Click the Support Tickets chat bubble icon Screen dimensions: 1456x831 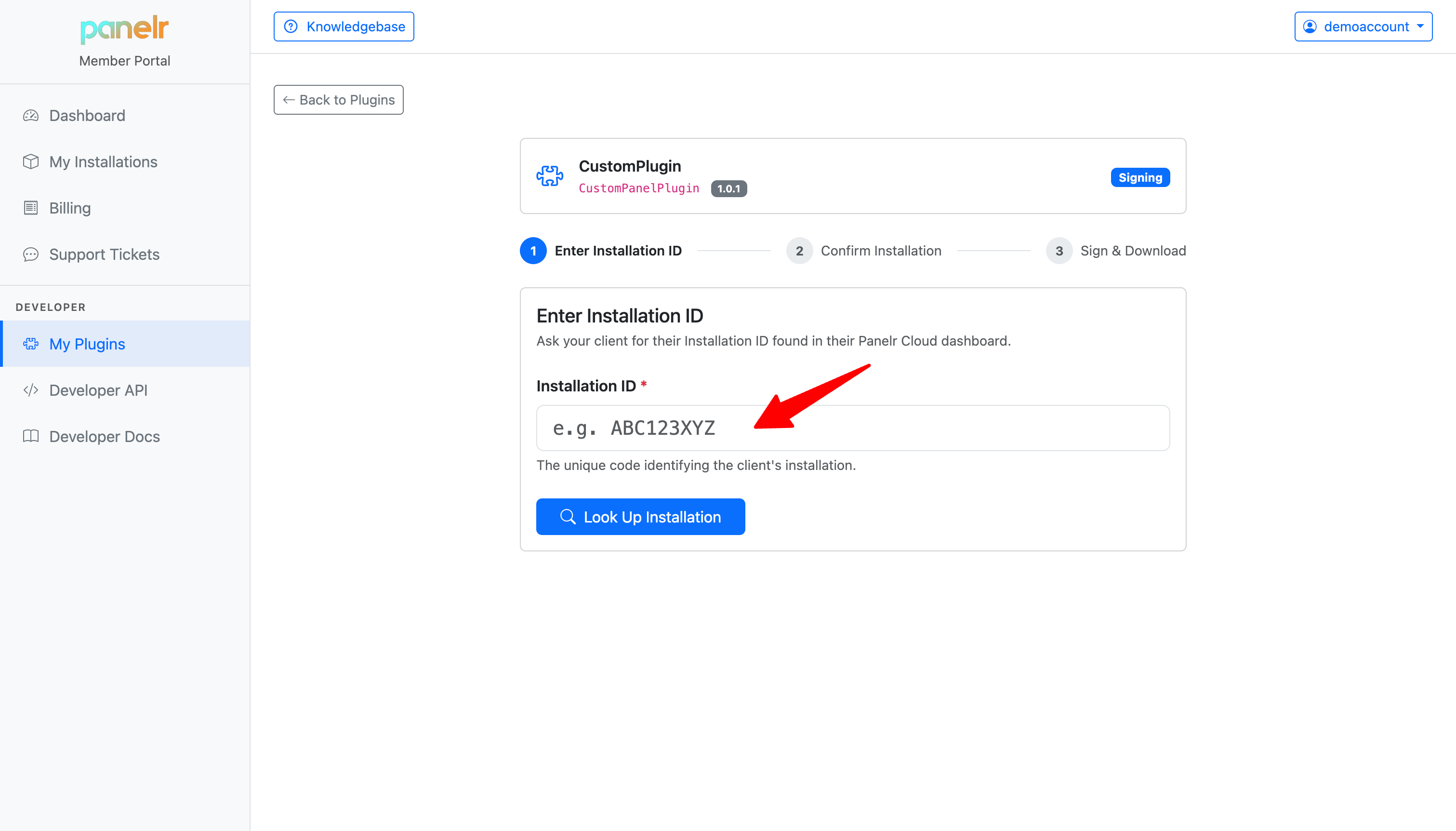pos(31,255)
